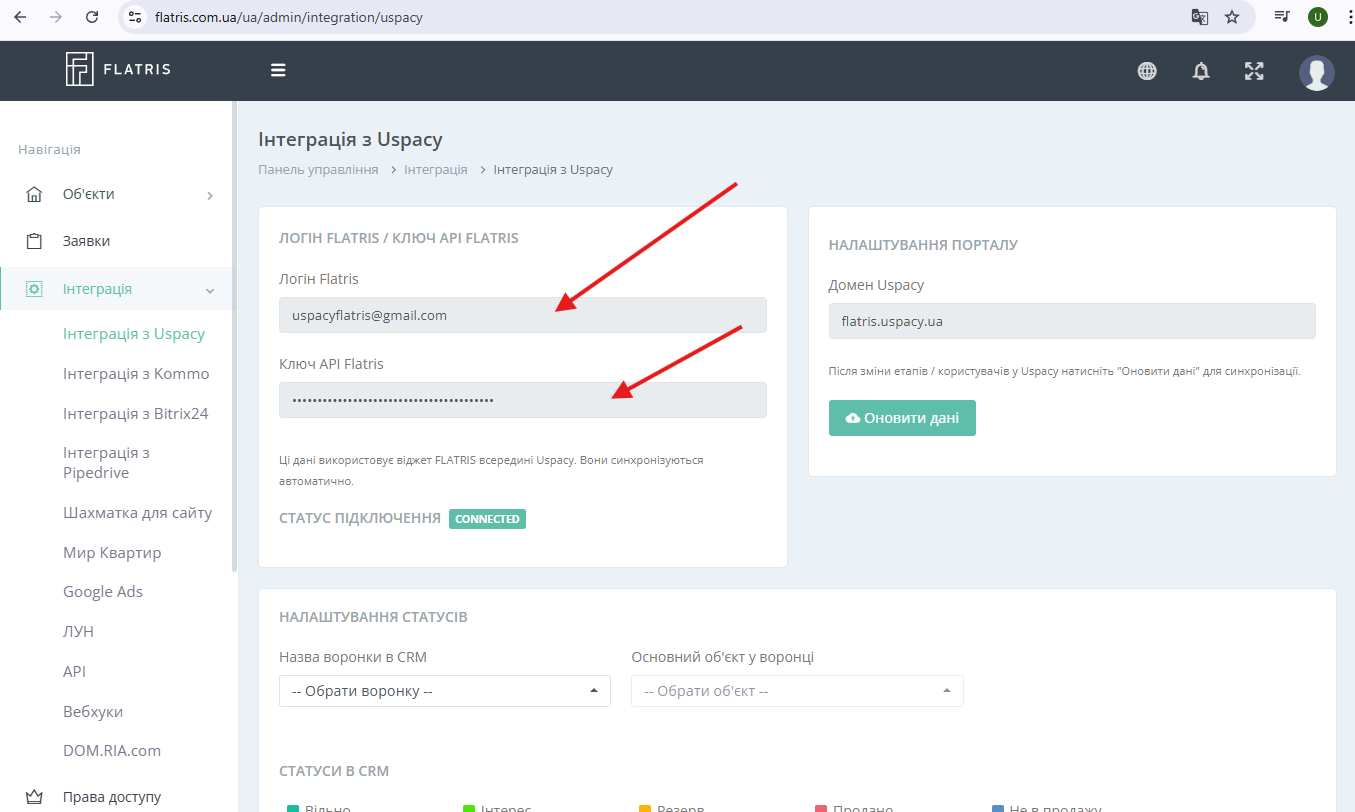Select Інтеграція з Bitrix24 menu item

tap(136, 413)
